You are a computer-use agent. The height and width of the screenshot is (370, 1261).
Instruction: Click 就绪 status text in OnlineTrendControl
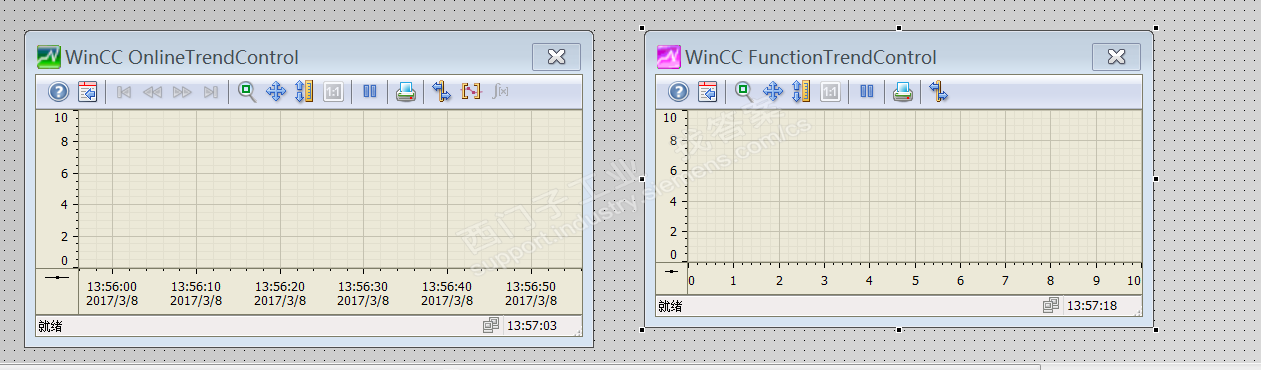50,325
